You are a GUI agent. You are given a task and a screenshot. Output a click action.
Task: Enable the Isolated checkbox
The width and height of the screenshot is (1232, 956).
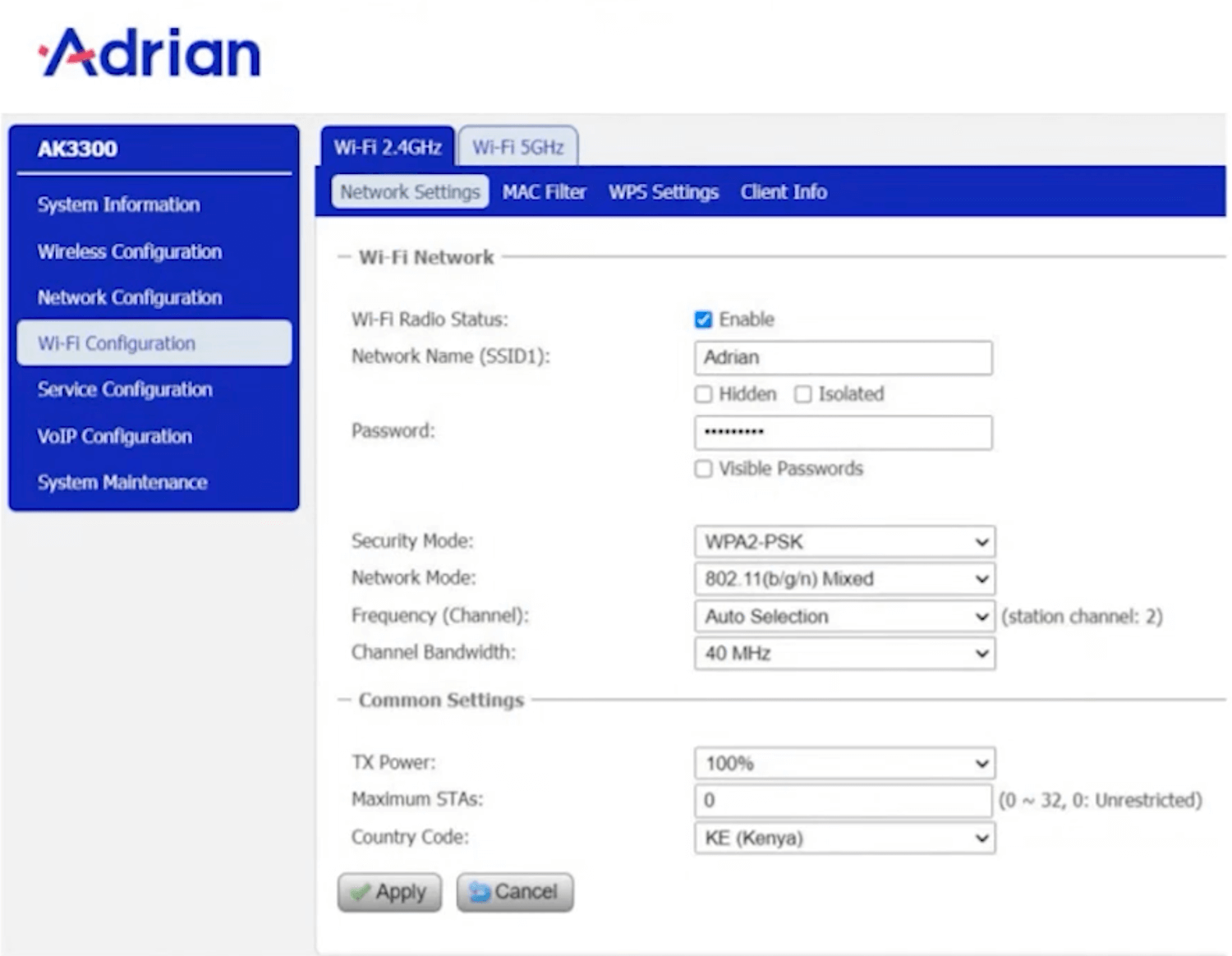pos(802,394)
